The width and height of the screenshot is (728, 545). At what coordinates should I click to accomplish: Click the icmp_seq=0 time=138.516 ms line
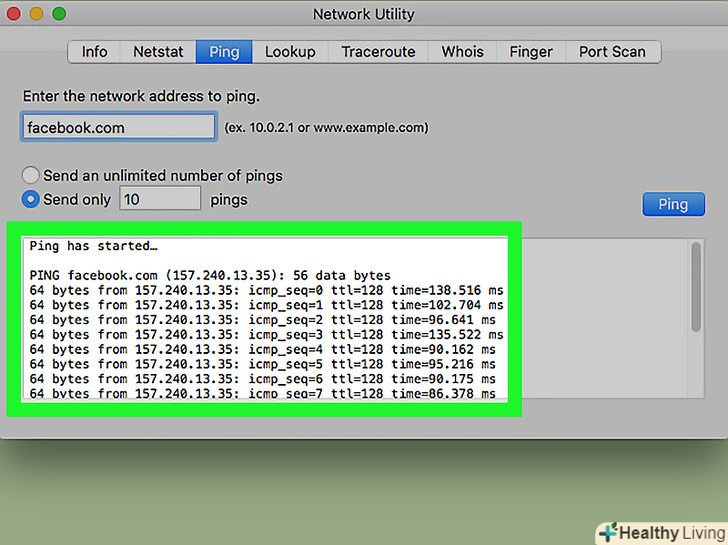[266, 290]
